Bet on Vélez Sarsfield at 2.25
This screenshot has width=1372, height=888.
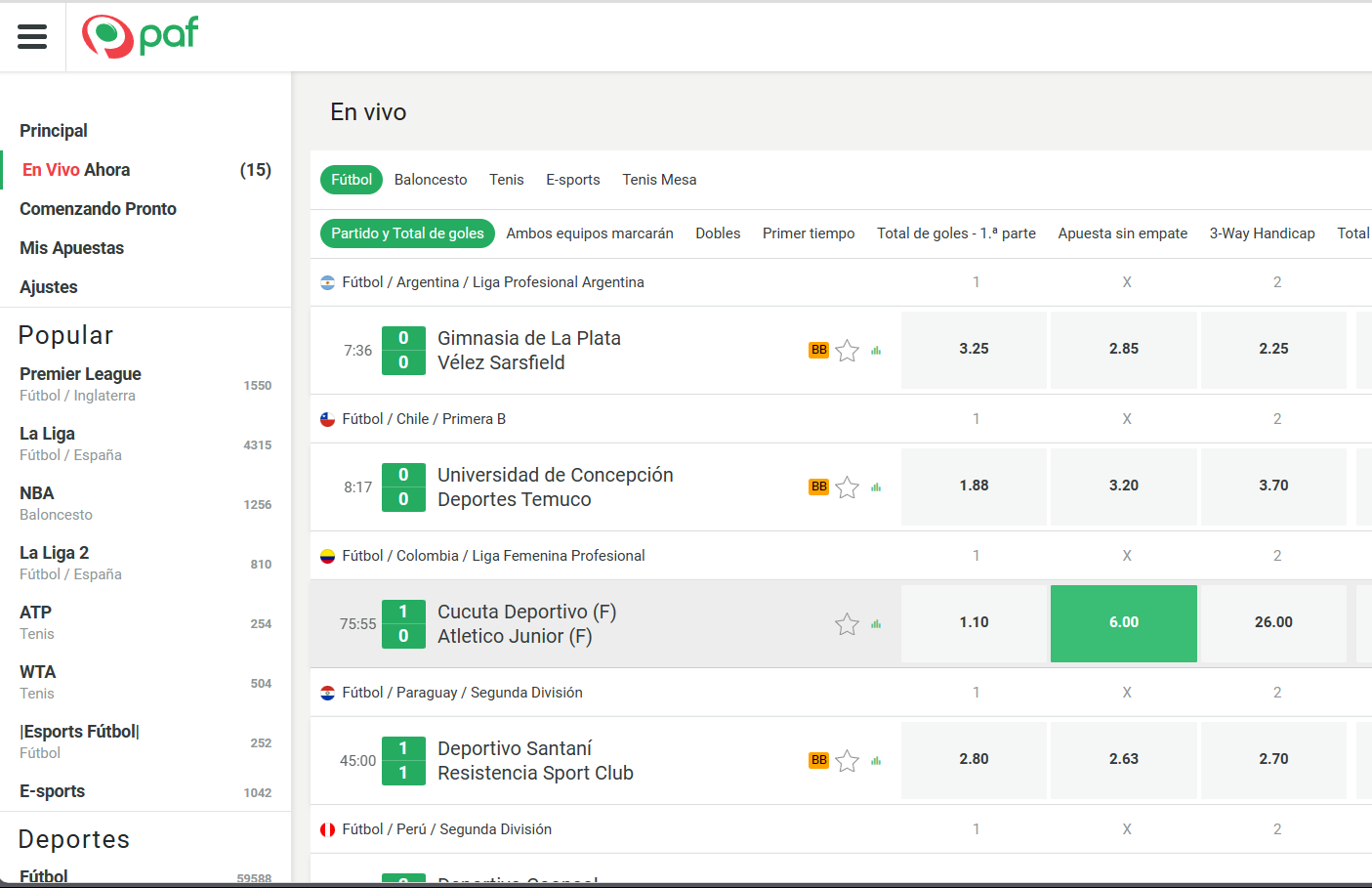click(1273, 350)
